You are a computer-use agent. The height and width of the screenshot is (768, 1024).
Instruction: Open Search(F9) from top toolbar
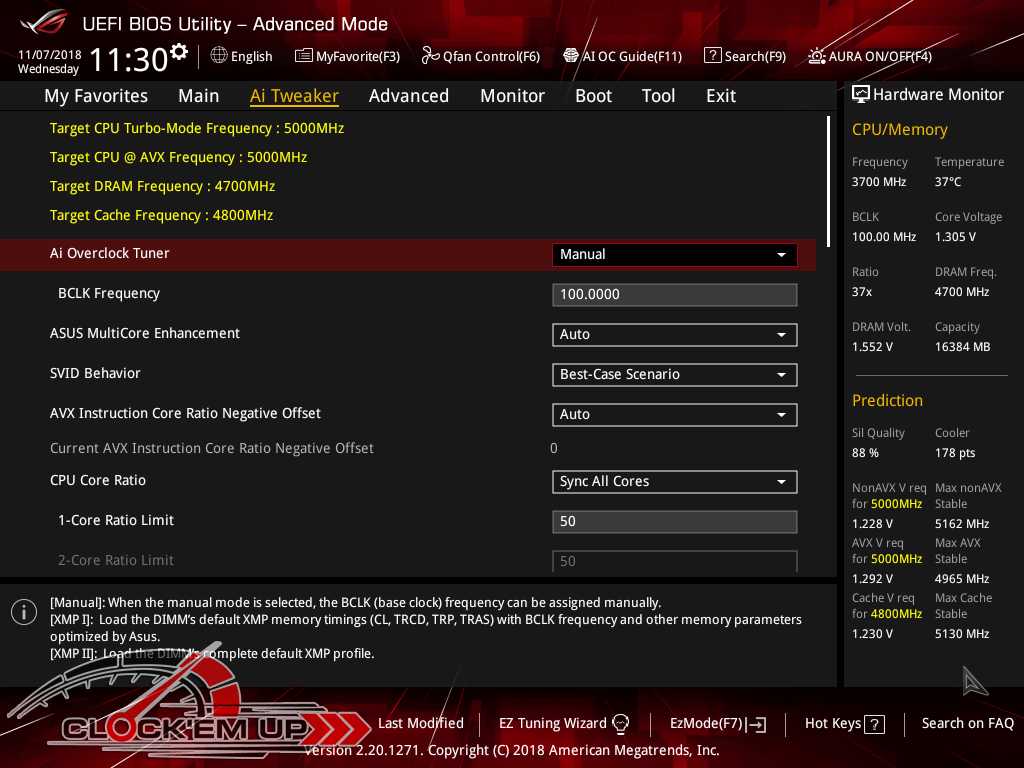point(745,56)
